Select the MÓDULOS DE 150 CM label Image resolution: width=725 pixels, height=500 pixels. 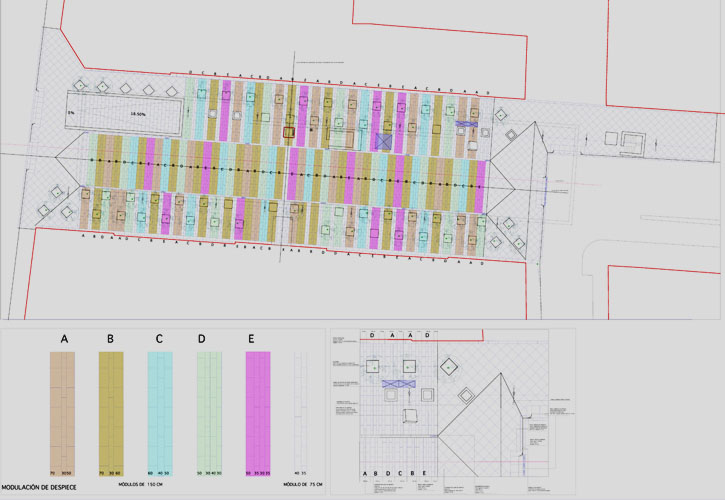click(141, 483)
